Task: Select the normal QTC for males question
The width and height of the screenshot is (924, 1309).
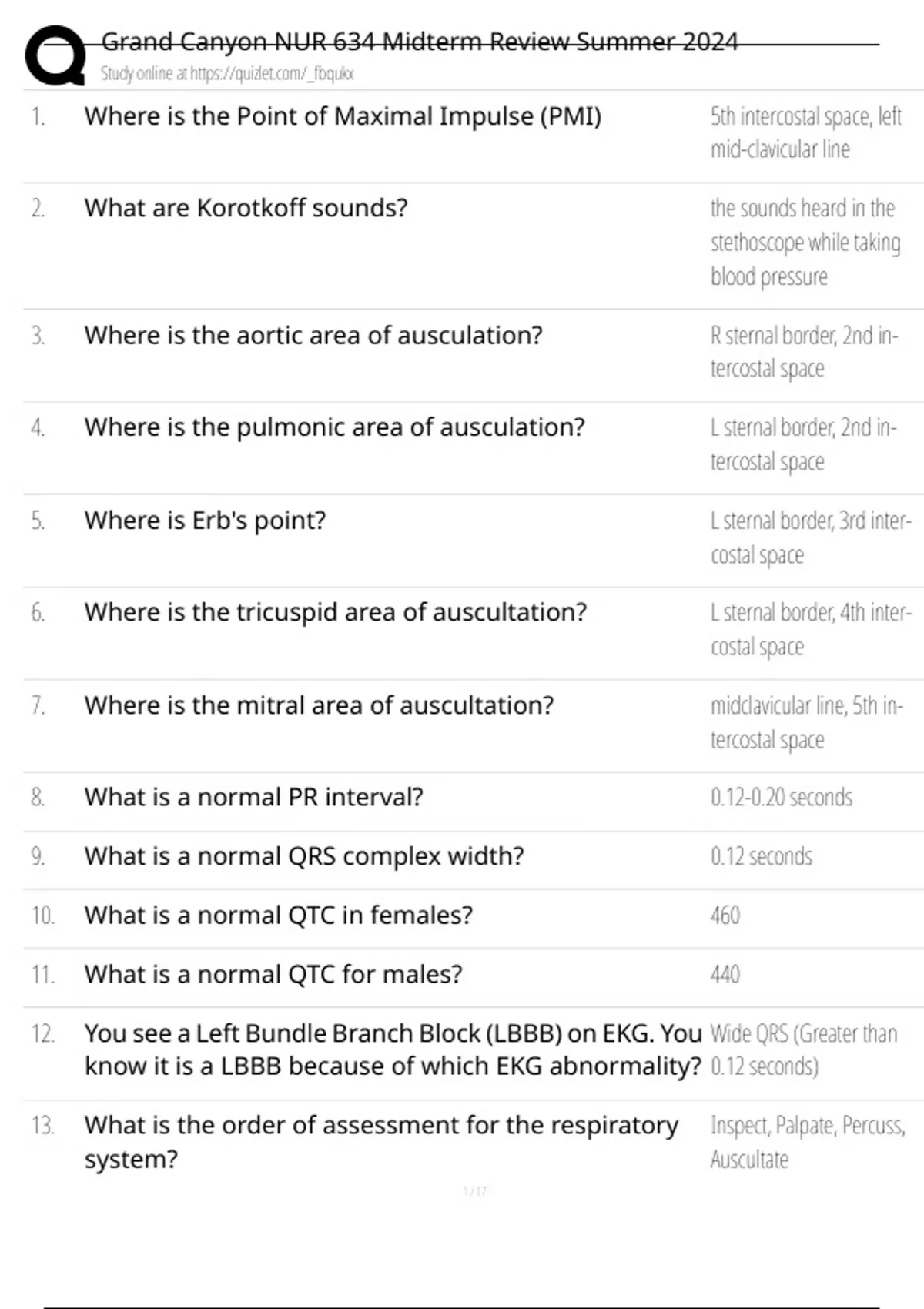Action: 273,975
